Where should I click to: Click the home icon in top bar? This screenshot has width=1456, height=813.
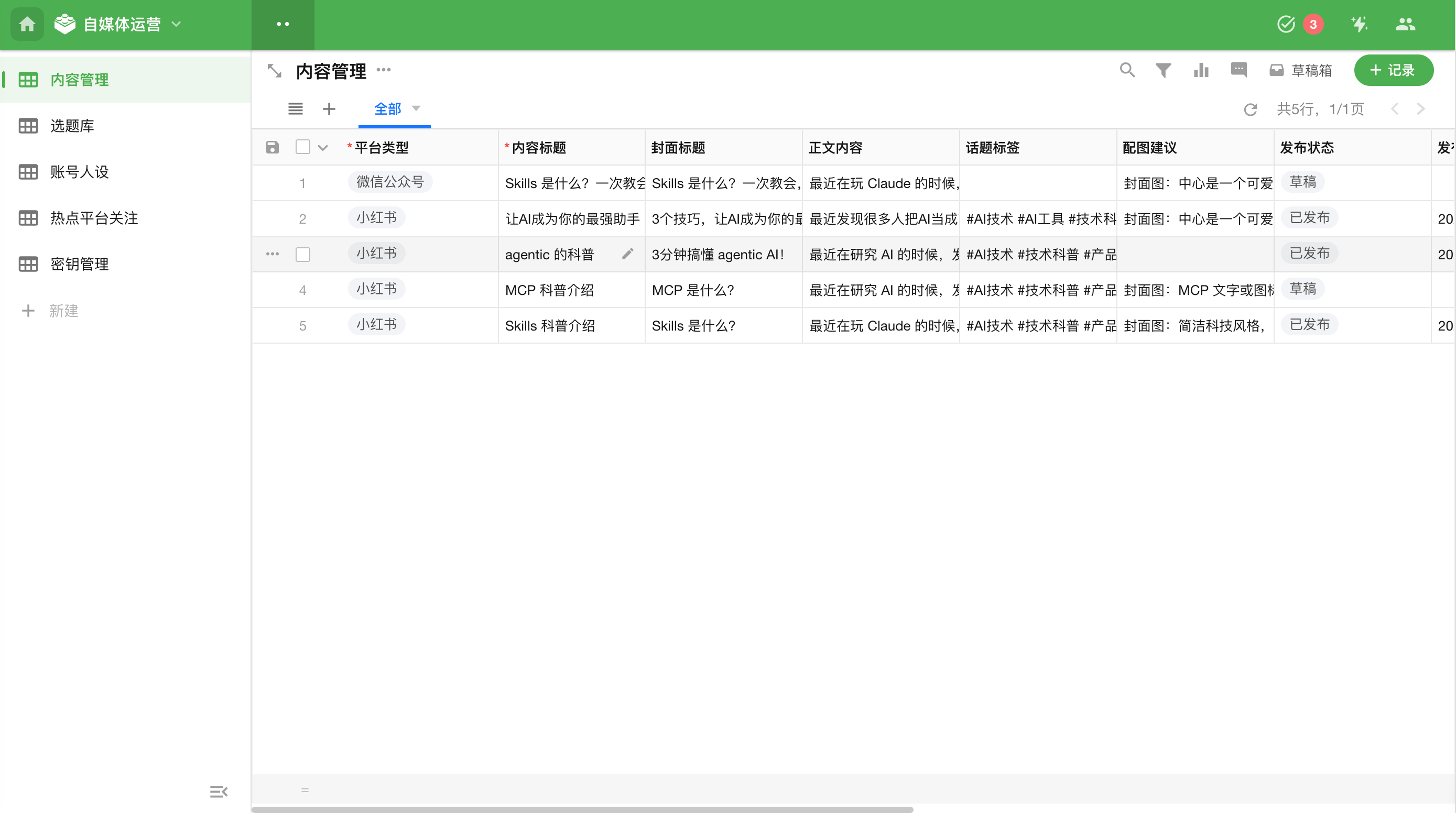(x=27, y=24)
